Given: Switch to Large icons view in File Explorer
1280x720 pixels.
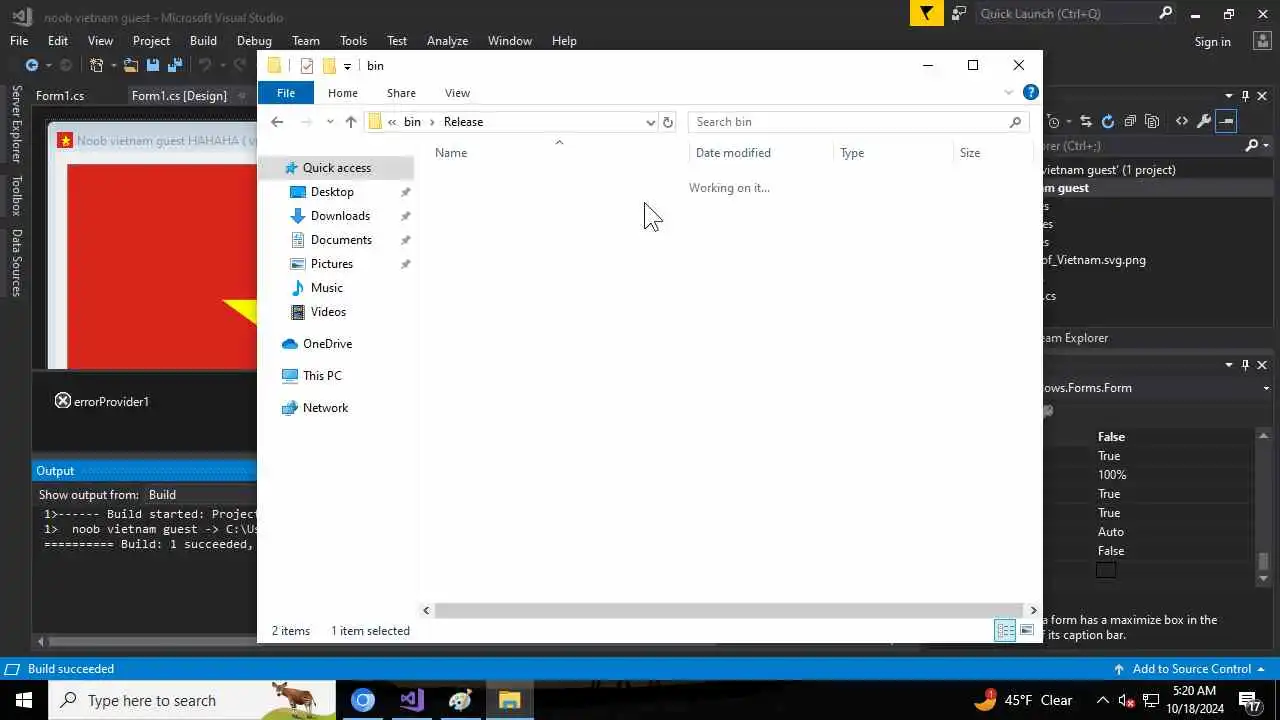Looking at the screenshot, I should (1027, 630).
